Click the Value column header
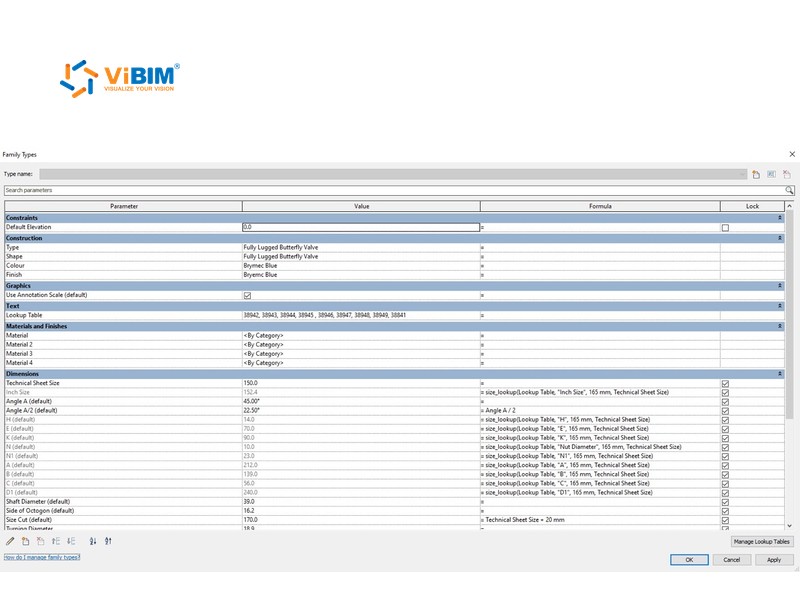Image resolution: width=800 pixels, height=600 pixels. [x=361, y=206]
